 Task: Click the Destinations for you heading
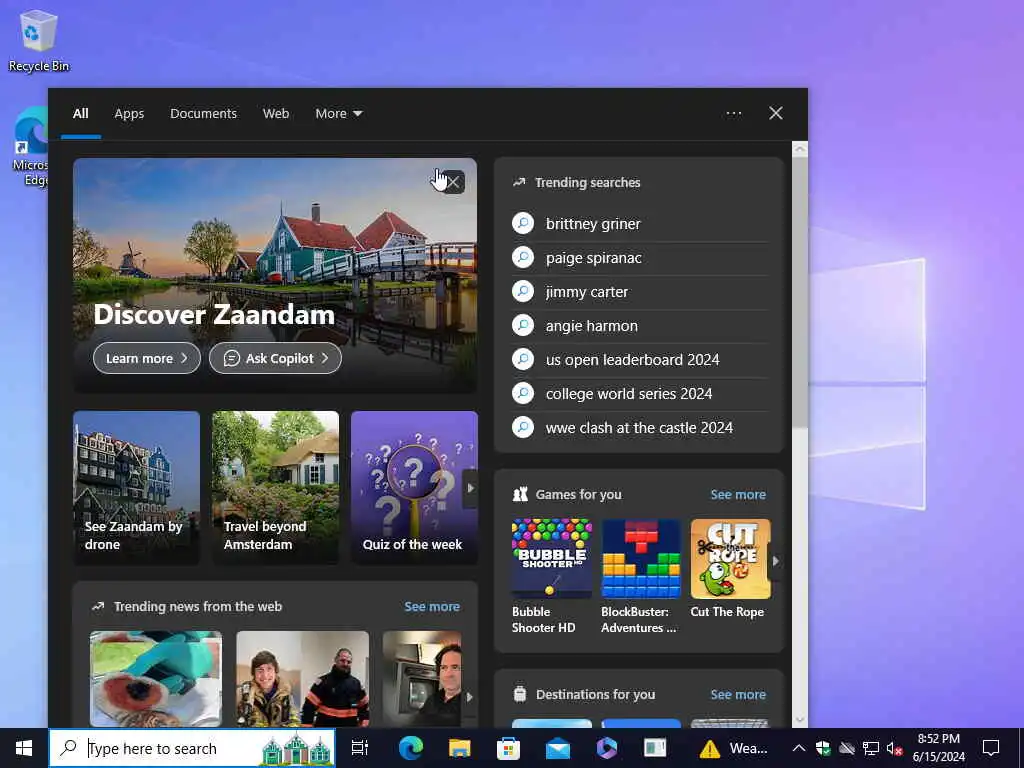tap(595, 694)
